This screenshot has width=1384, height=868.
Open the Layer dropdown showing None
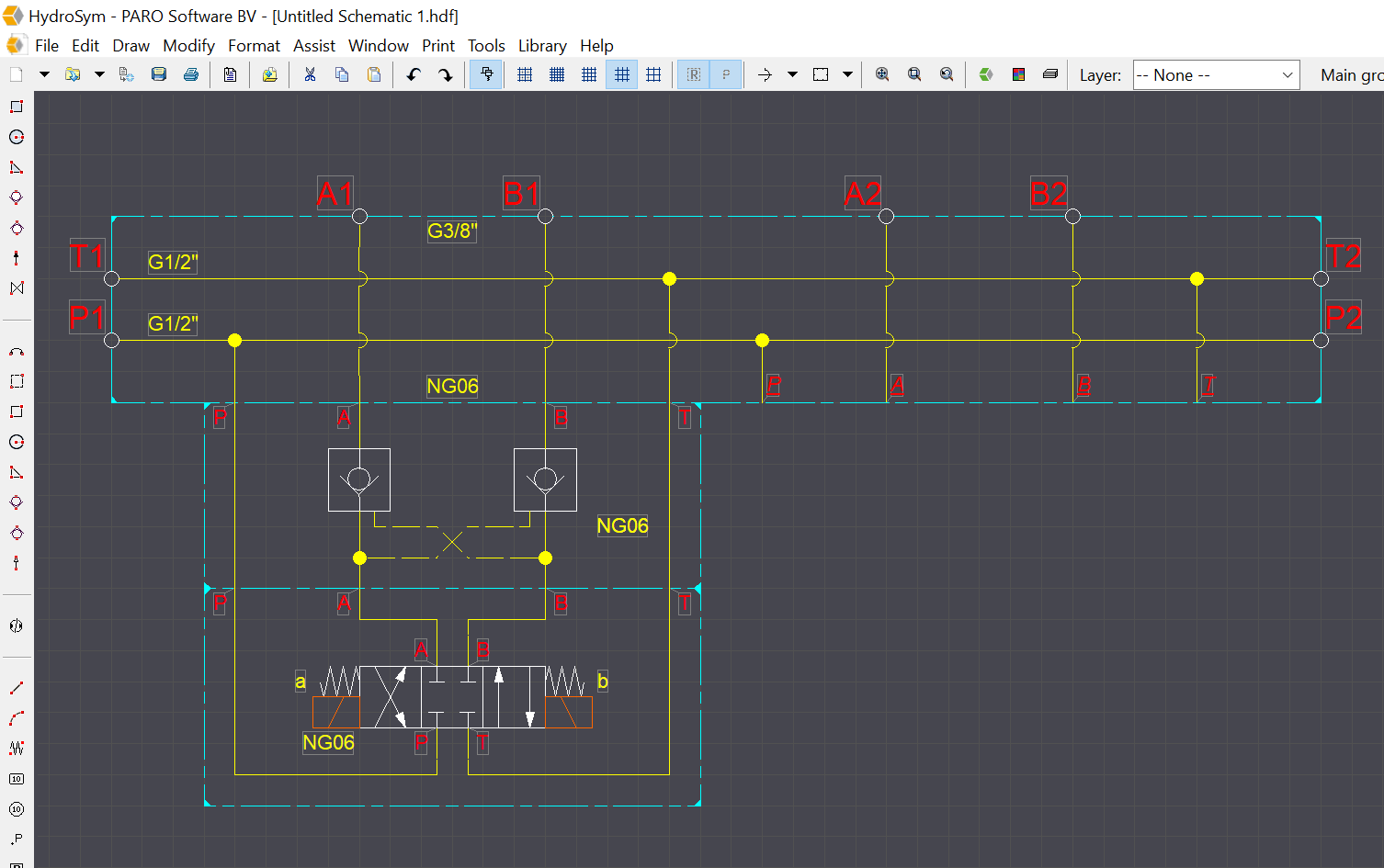tap(1215, 75)
